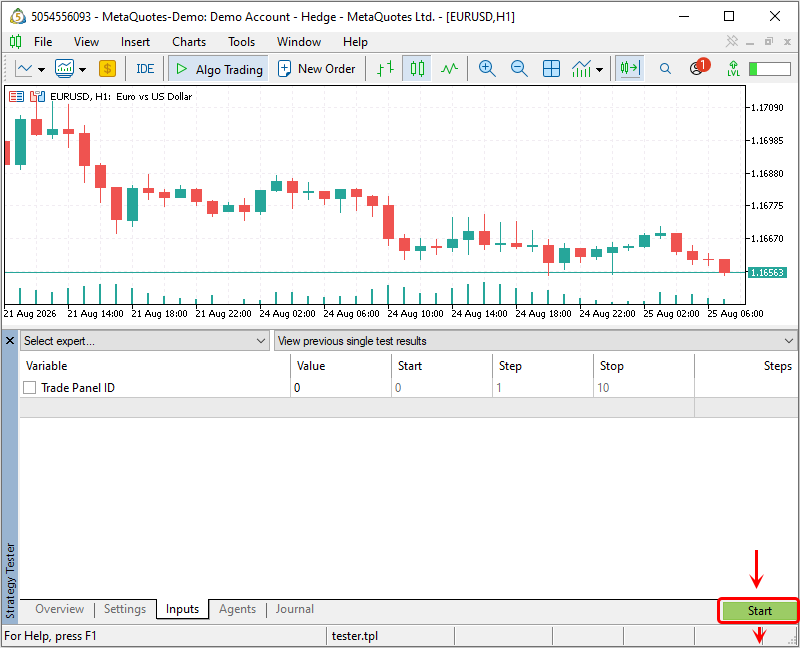Click the 1.16563 current price label
Image resolution: width=800 pixels, height=648 pixels.
(x=767, y=272)
